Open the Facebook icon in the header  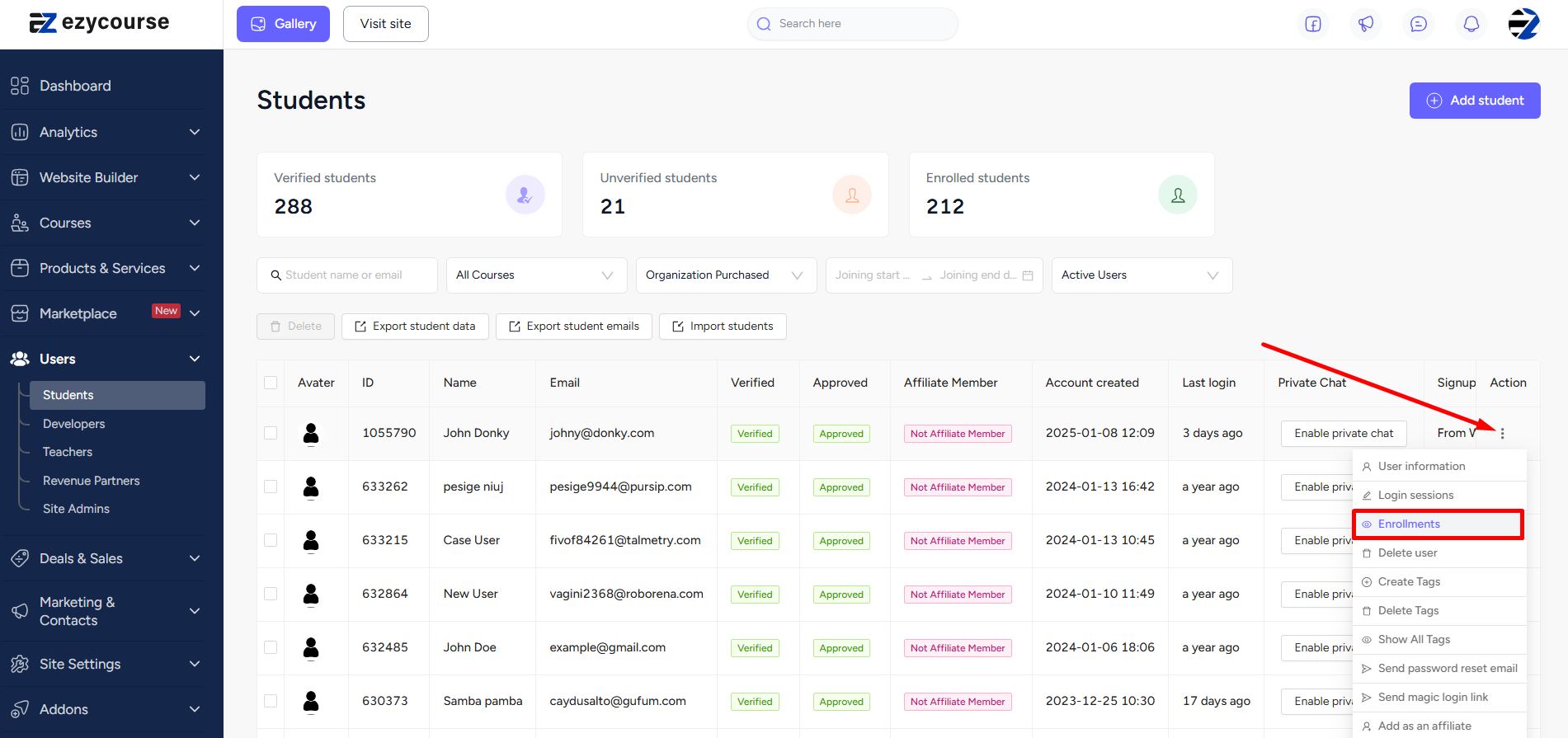point(1313,24)
